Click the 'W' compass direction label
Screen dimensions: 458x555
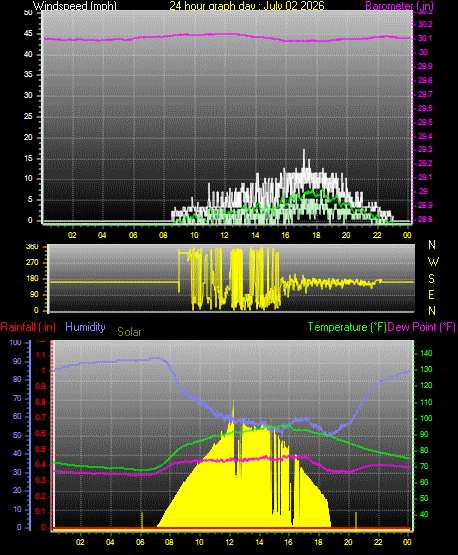[x=433, y=262]
